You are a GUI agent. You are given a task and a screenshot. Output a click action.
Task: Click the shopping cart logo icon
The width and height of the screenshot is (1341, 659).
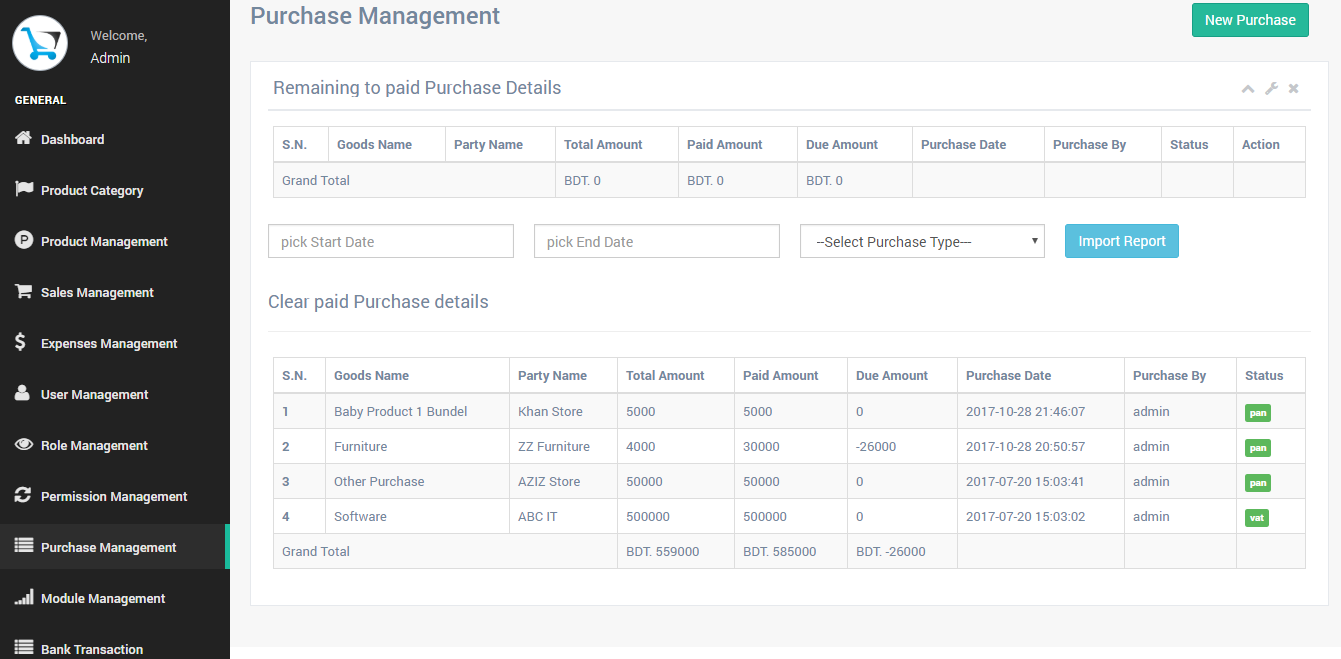[40, 43]
